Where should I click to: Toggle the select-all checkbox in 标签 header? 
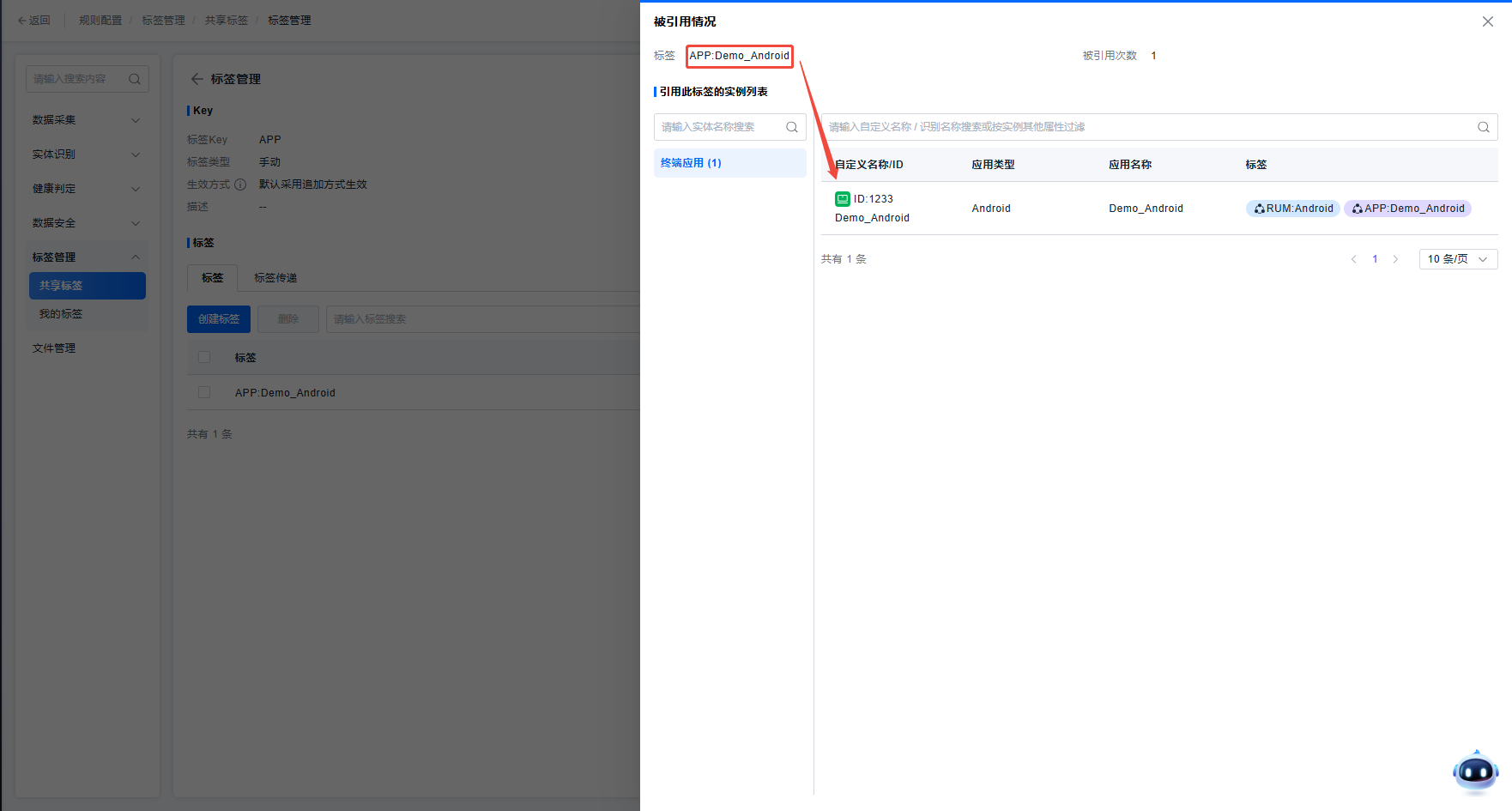(x=204, y=357)
